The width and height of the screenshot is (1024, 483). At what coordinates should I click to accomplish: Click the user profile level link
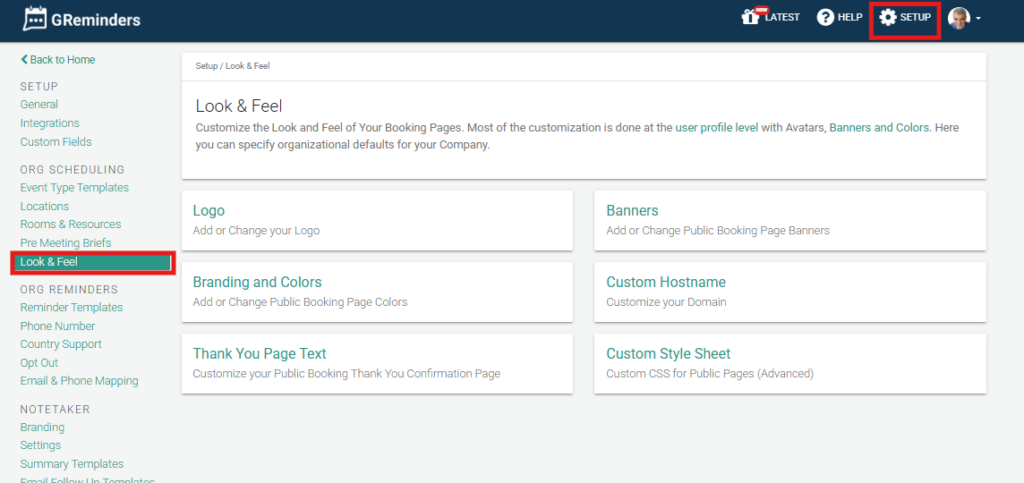click(716, 128)
